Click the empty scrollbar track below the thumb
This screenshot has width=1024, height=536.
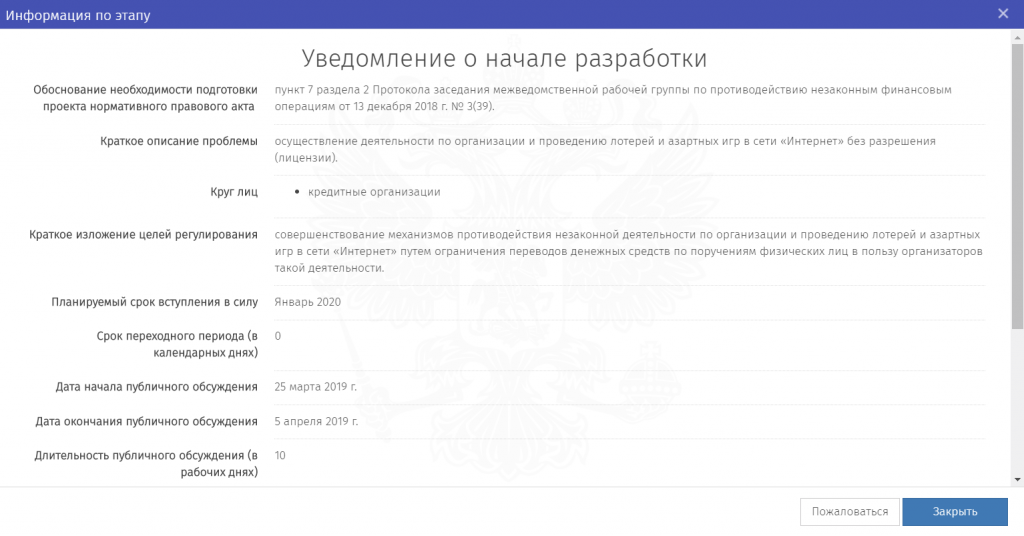pos(1017,400)
